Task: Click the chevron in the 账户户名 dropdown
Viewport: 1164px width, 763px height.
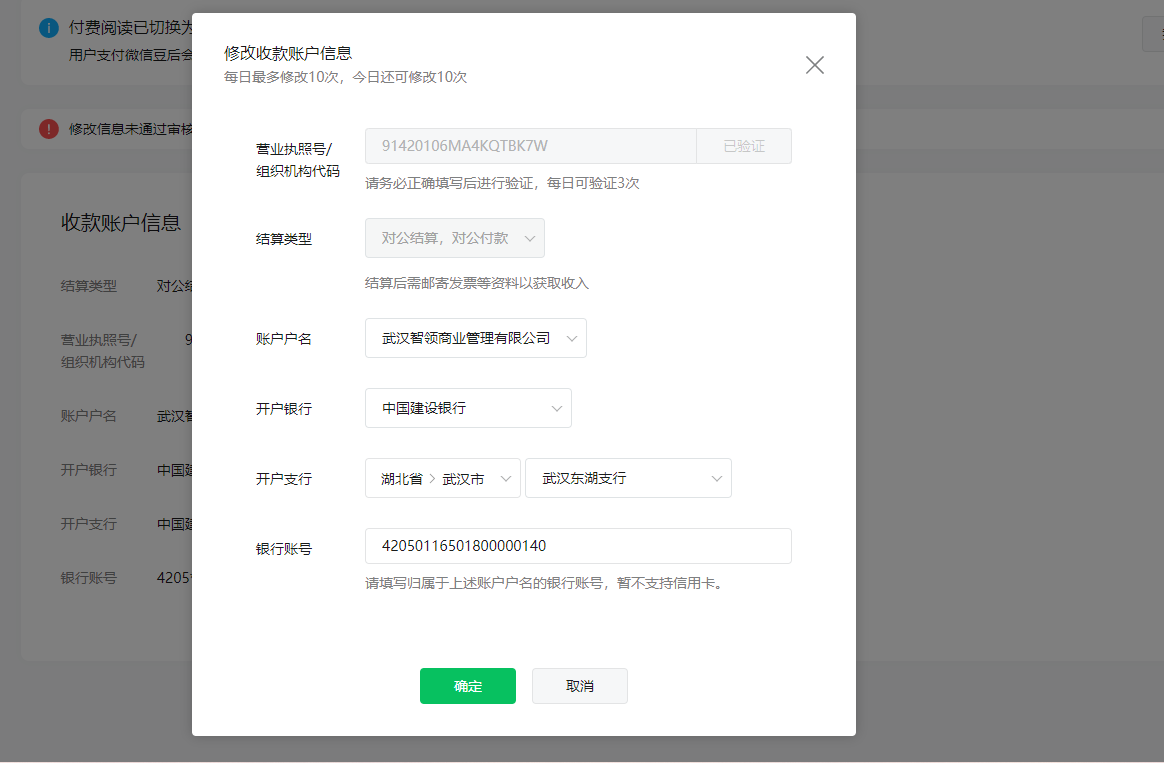Action: click(x=572, y=338)
